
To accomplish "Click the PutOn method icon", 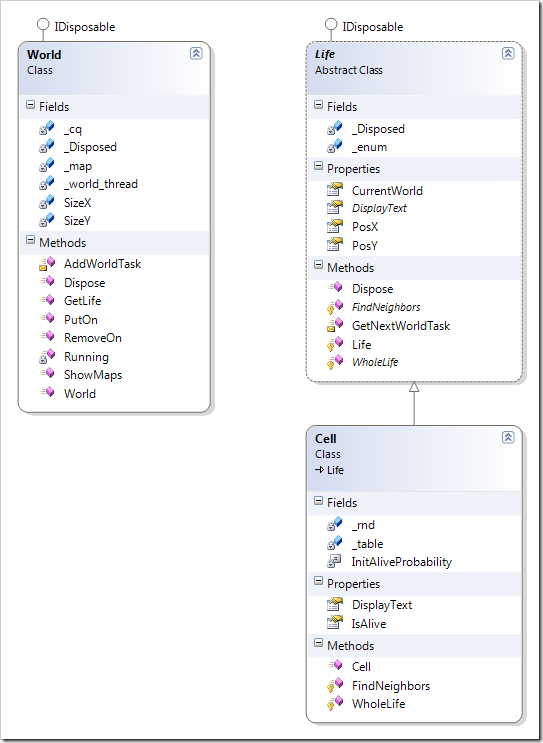I will pos(46,318).
